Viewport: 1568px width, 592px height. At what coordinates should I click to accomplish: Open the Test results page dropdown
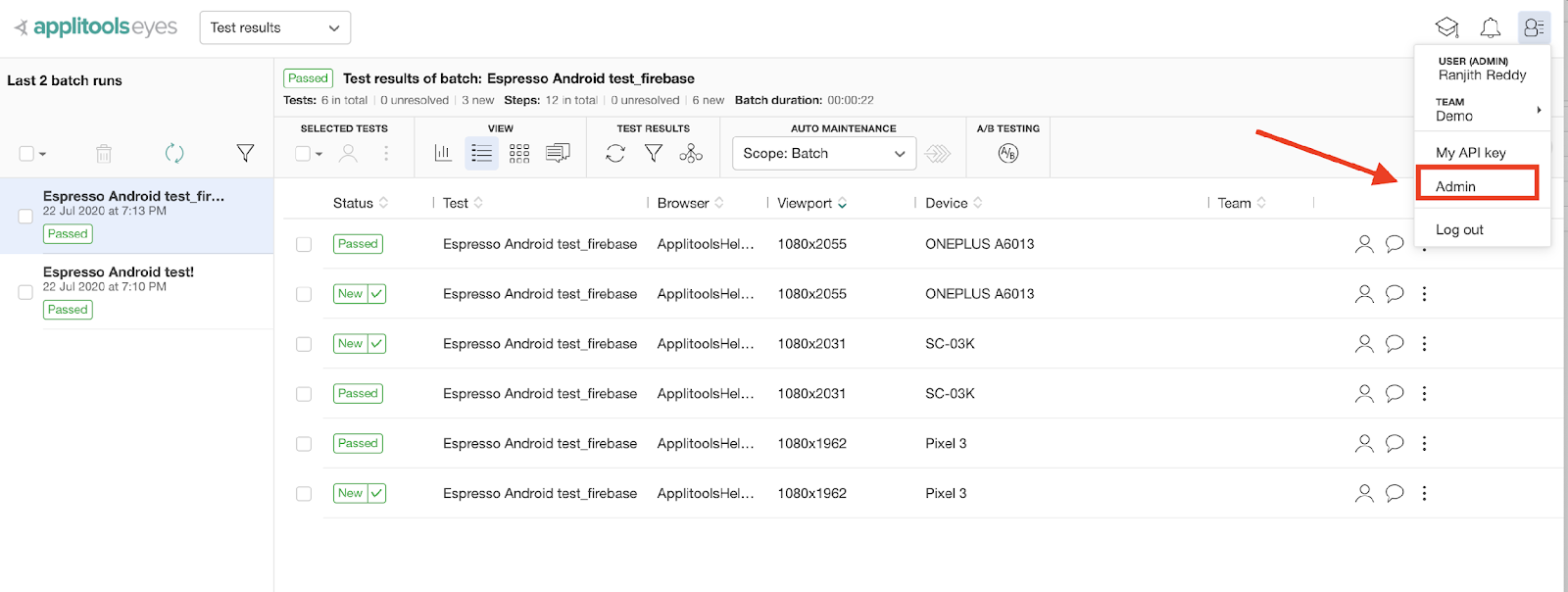click(274, 27)
